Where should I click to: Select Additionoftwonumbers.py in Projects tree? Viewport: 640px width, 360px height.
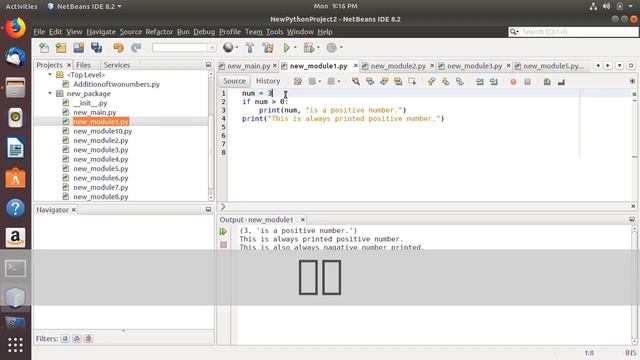point(116,84)
